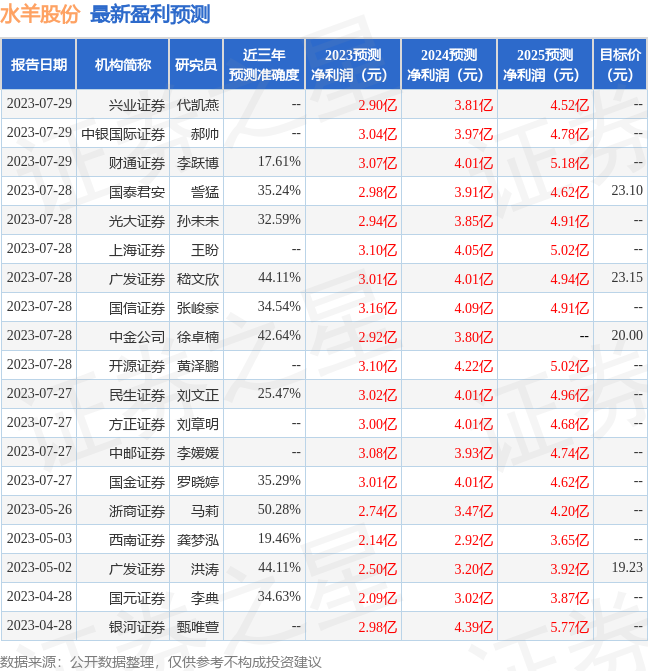Image resolution: width=648 pixels, height=671 pixels.
Task: Click analyst name 洪涛
Action: click(205, 569)
